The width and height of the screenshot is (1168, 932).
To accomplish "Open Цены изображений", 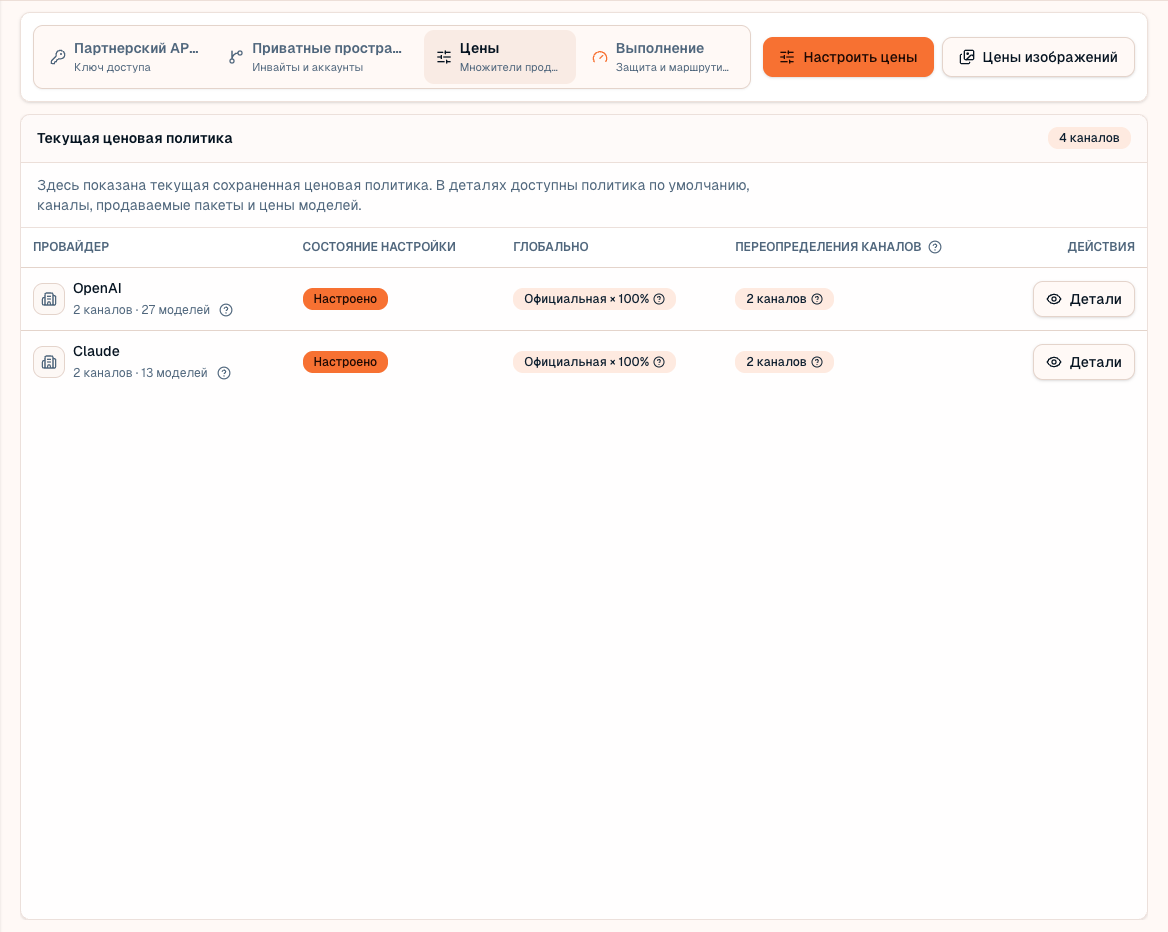I will pos(1038,57).
